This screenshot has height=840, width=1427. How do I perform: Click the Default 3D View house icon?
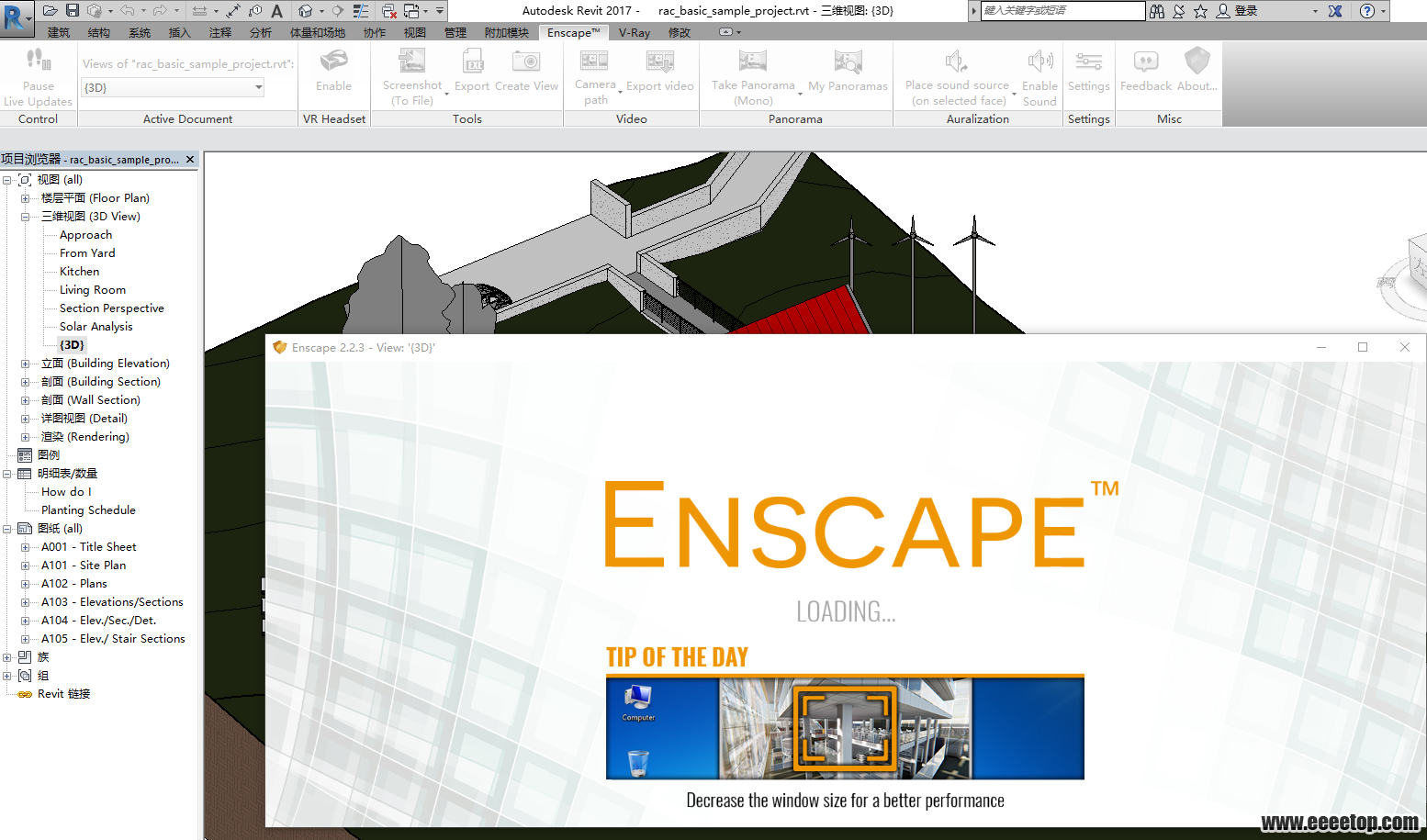tap(305, 11)
